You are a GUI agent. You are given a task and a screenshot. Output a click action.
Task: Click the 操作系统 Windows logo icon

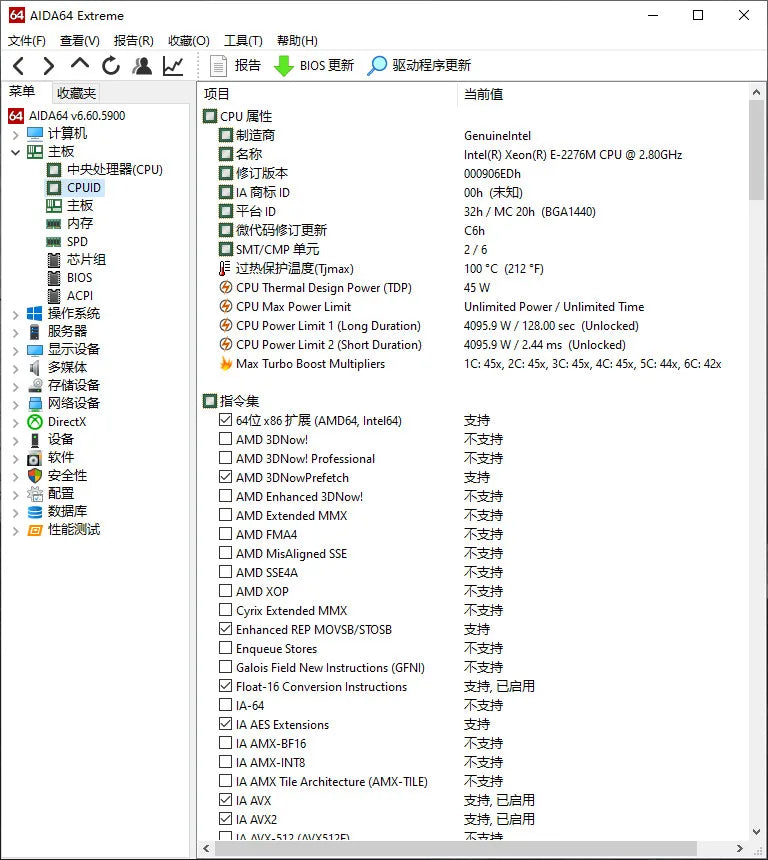pos(35,314)
